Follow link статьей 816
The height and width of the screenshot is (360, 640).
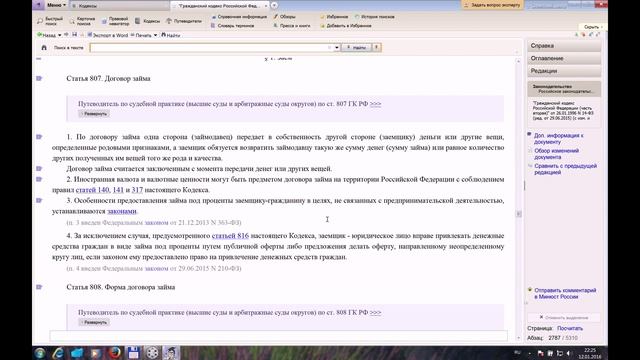point(230,236)
